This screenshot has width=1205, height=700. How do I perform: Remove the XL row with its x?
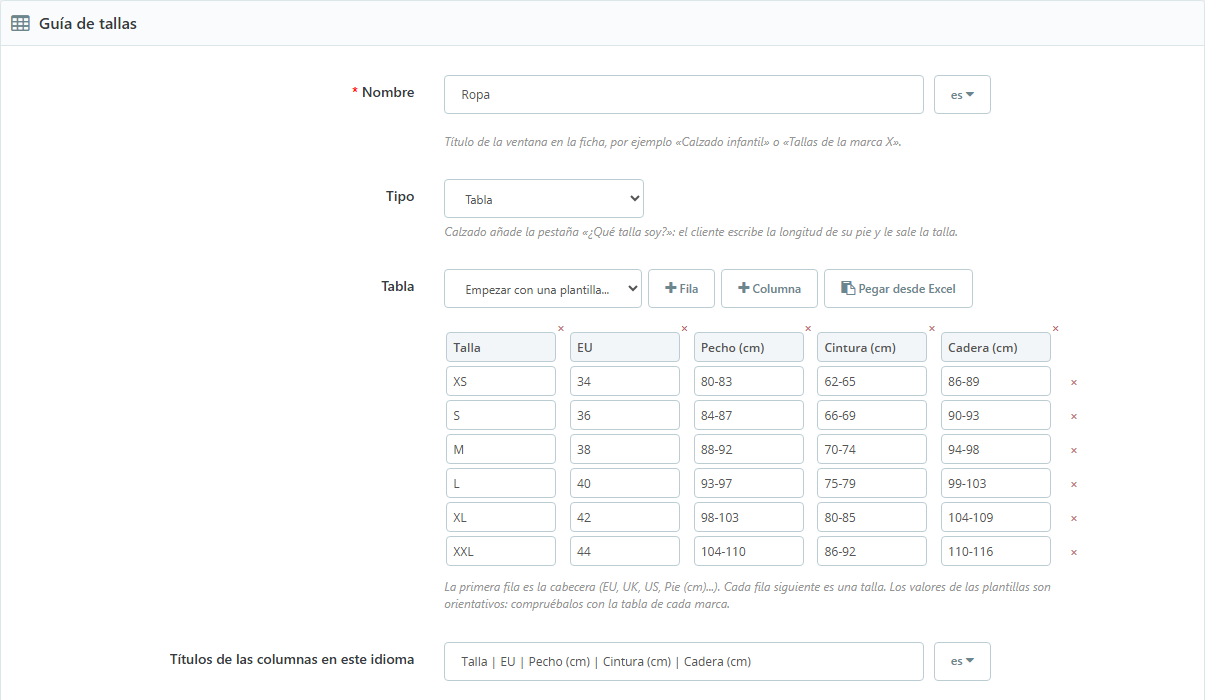pos(1074,518)
